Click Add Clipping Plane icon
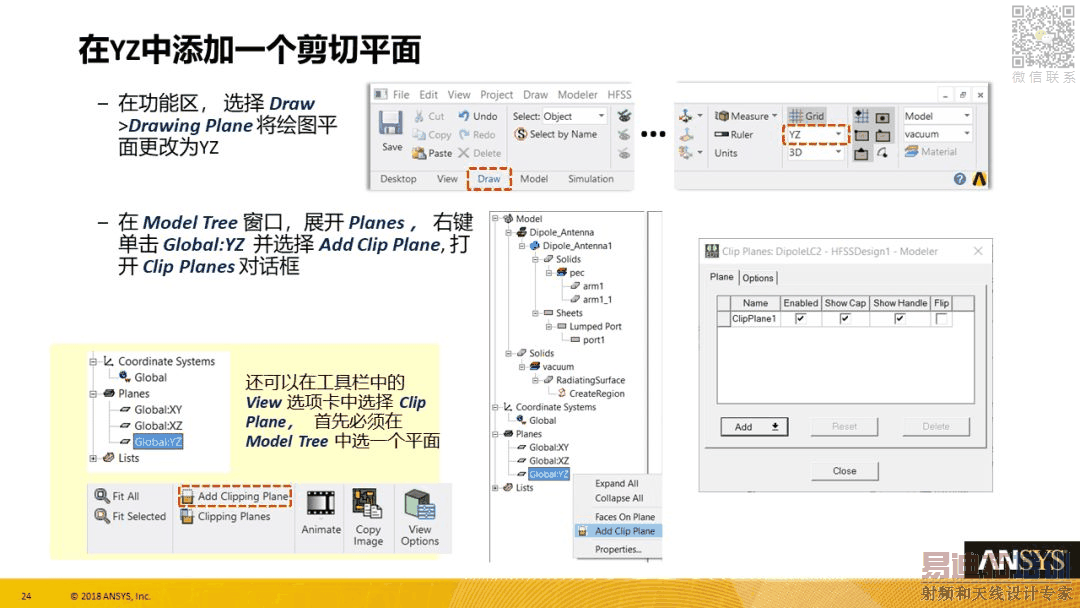The image size is (1080, 608). pos(187,496)
